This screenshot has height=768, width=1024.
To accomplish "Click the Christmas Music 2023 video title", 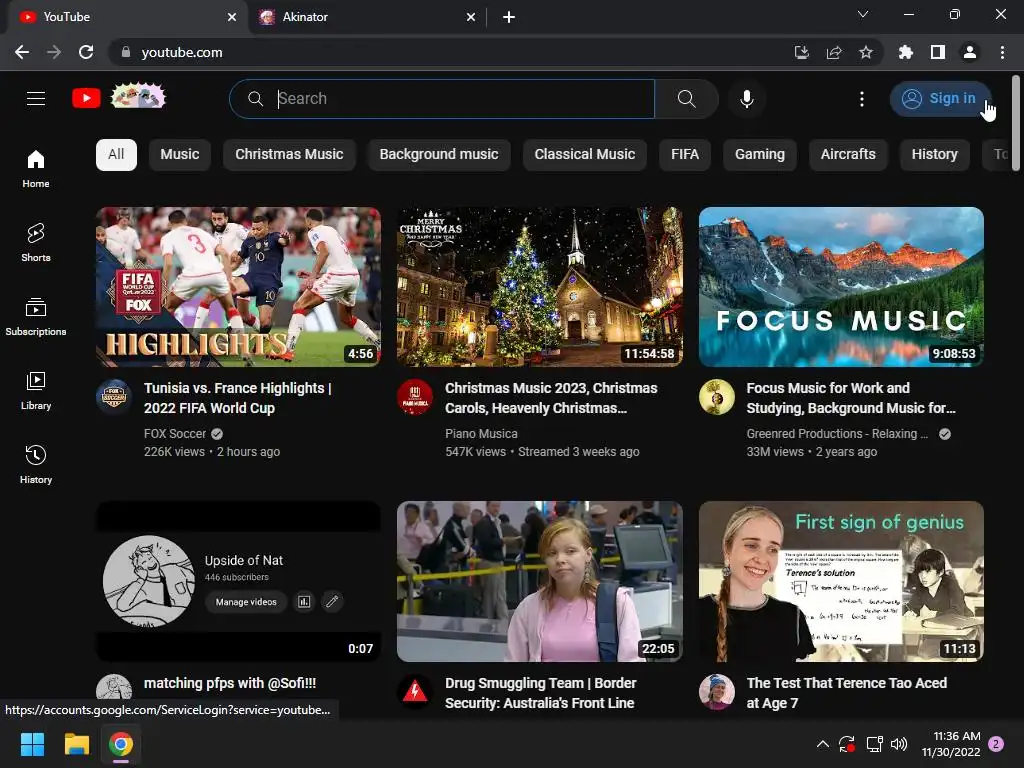I will coord(551,398).
